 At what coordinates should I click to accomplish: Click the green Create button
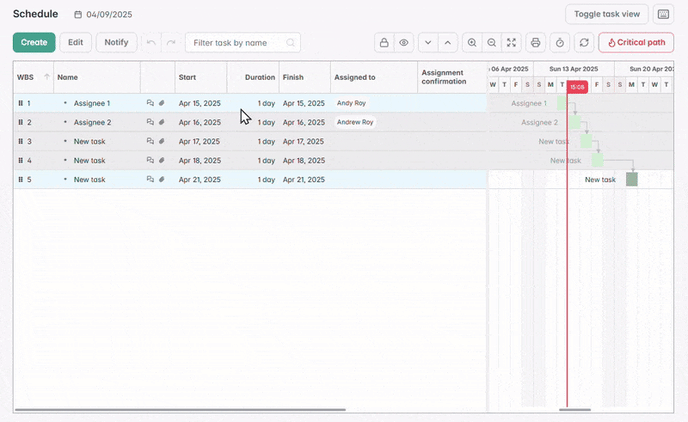click(x=34, y=43)
